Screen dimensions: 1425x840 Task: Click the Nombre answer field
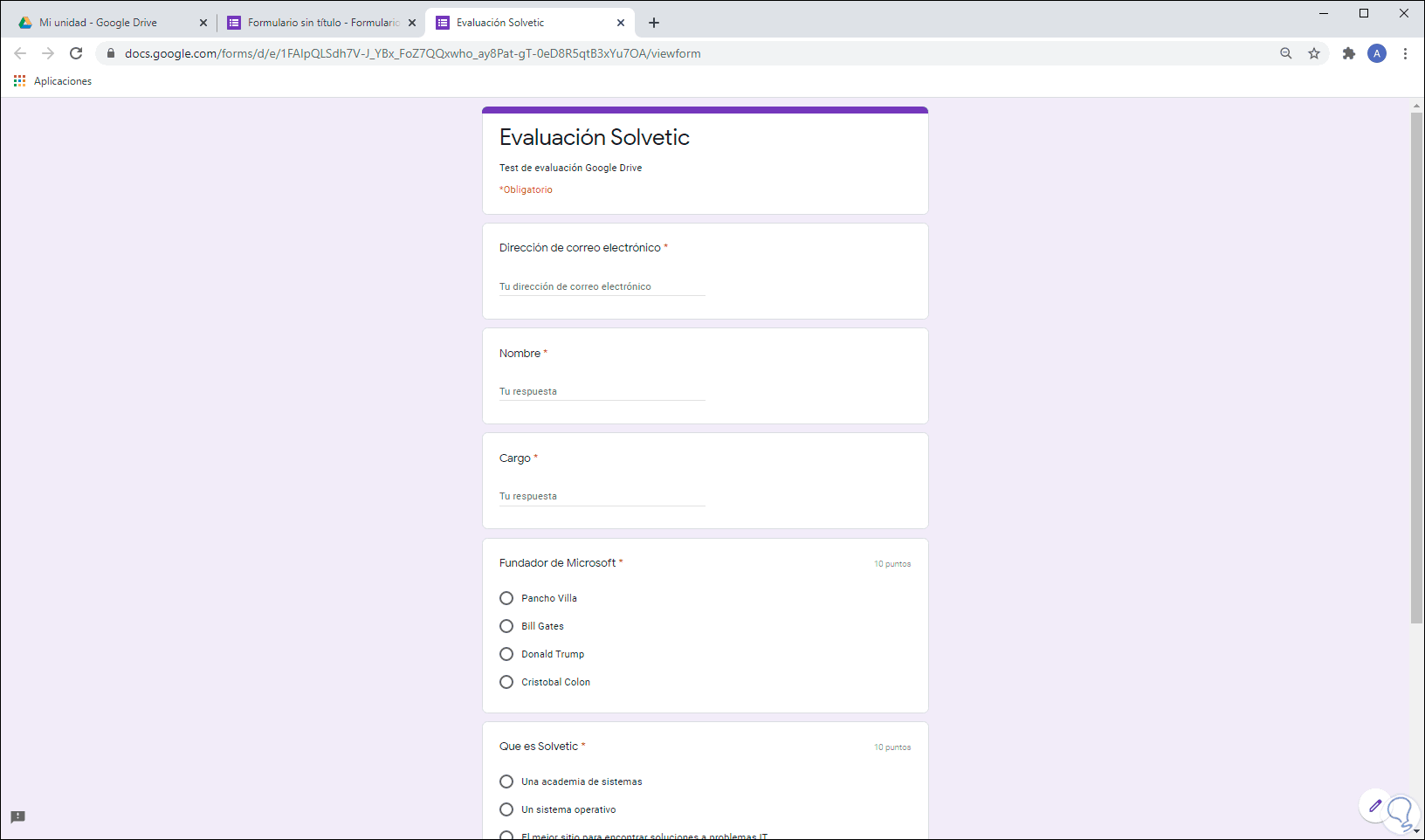coord(602,391)
